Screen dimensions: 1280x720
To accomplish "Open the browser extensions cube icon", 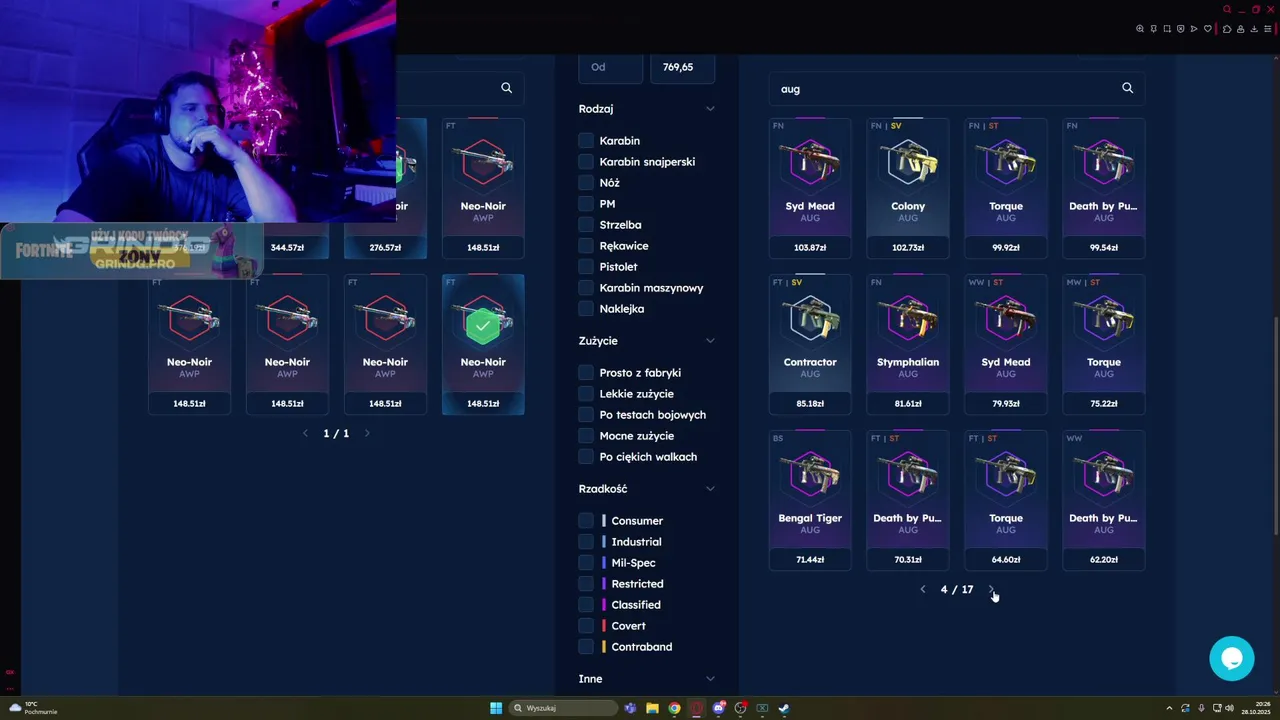I will coord(1227,29).
